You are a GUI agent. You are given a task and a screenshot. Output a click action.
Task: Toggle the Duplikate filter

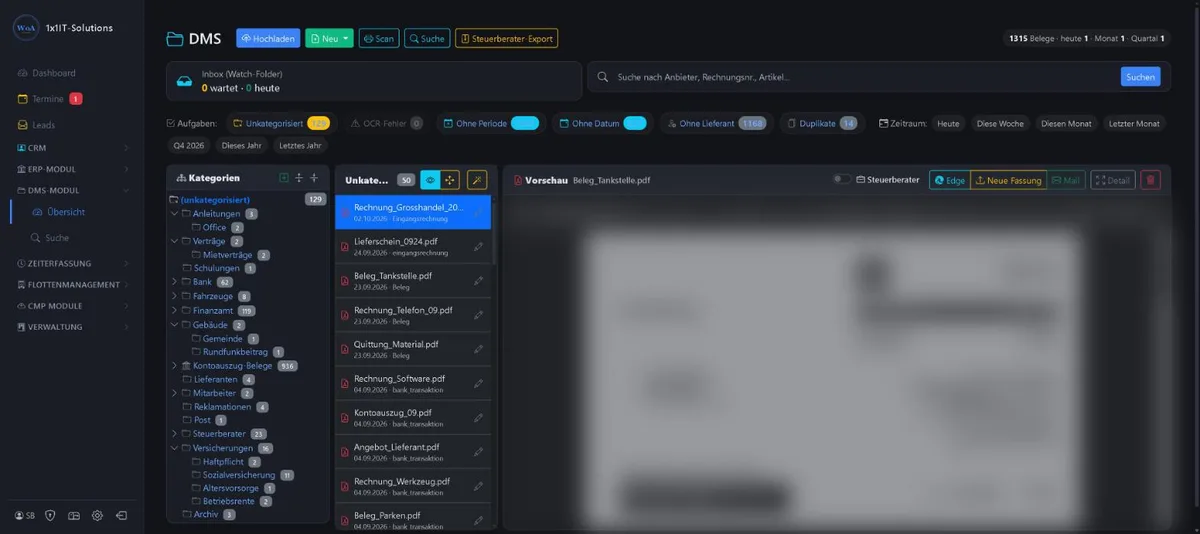[x=822, y=123]
